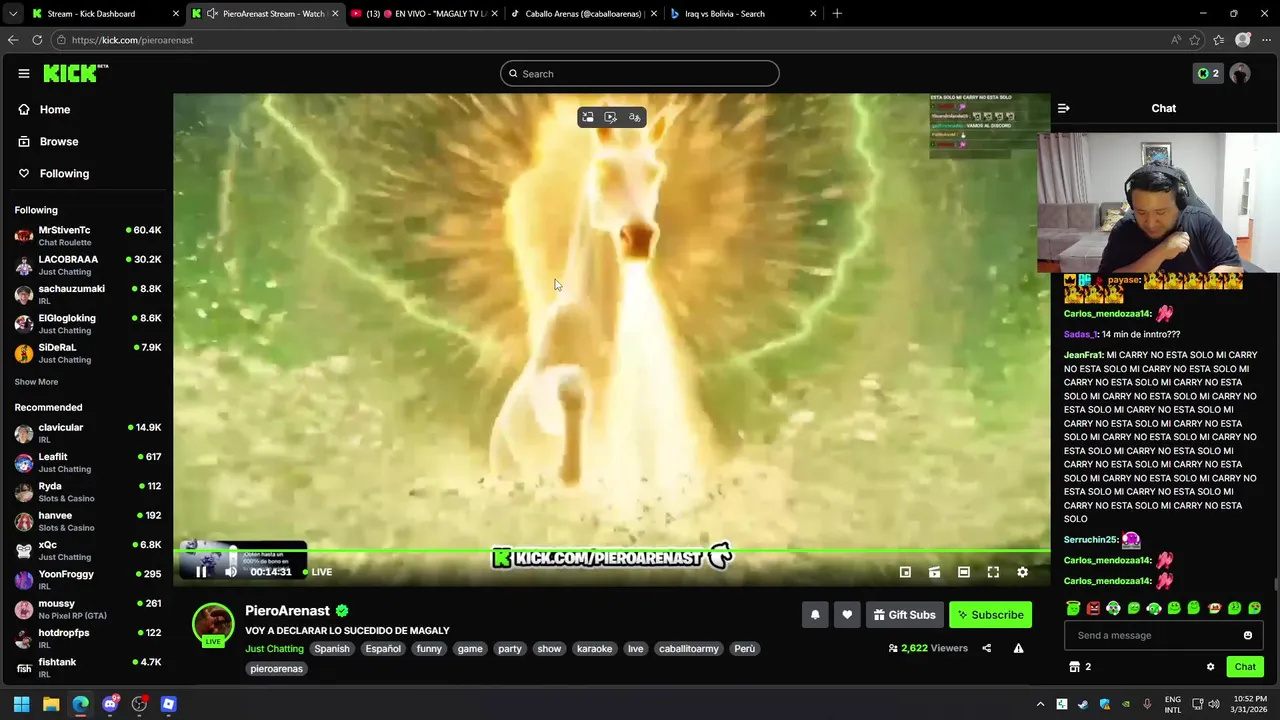Screen dimensions: 1280x720
Task: Send the message with the Chat button
Action: [x=1245, y=667]
